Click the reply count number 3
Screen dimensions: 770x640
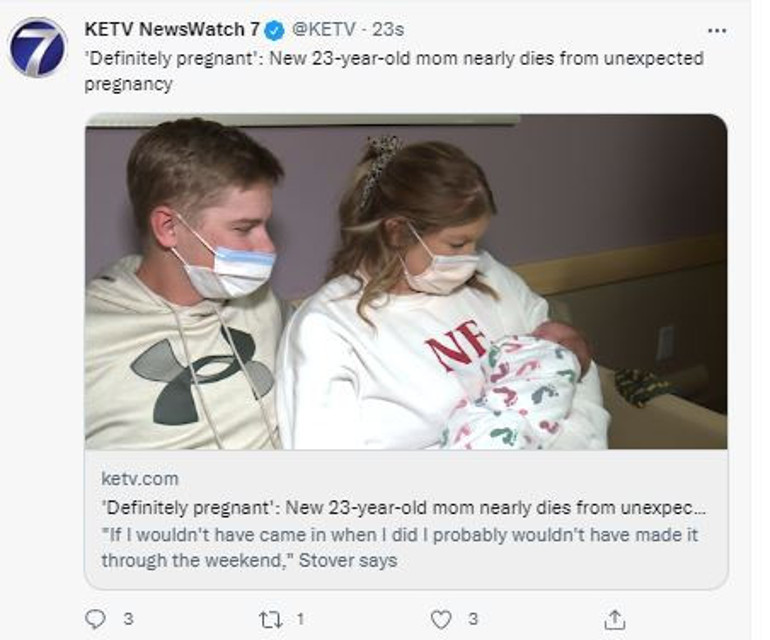click(x=128, y=619)
